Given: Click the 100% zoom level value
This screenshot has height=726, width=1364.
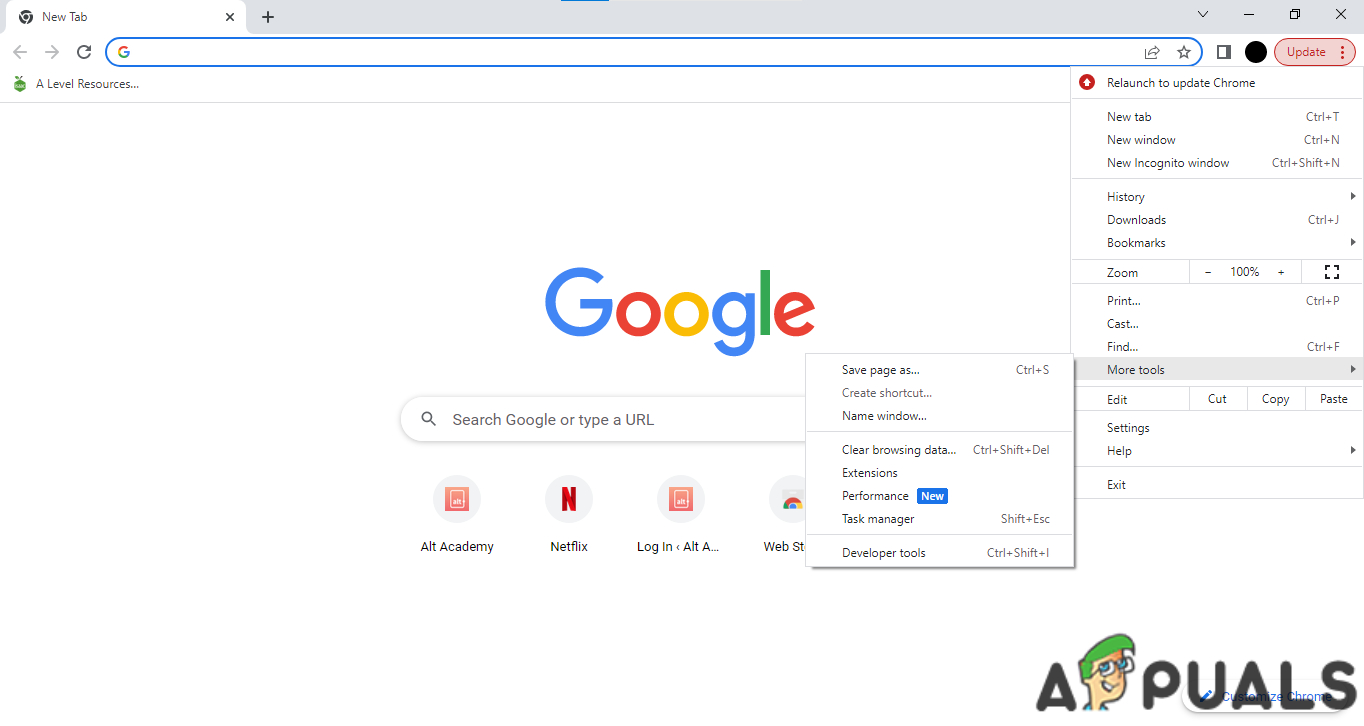Looking at the screenshot, I should [1245, 272].
